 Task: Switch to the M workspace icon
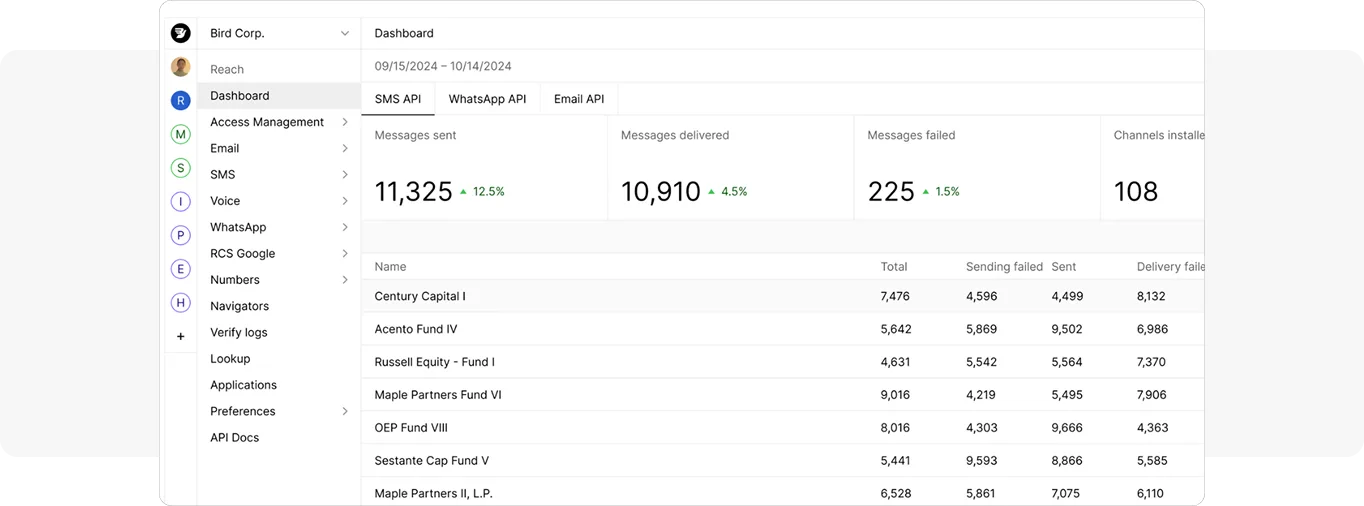[180, 134]
